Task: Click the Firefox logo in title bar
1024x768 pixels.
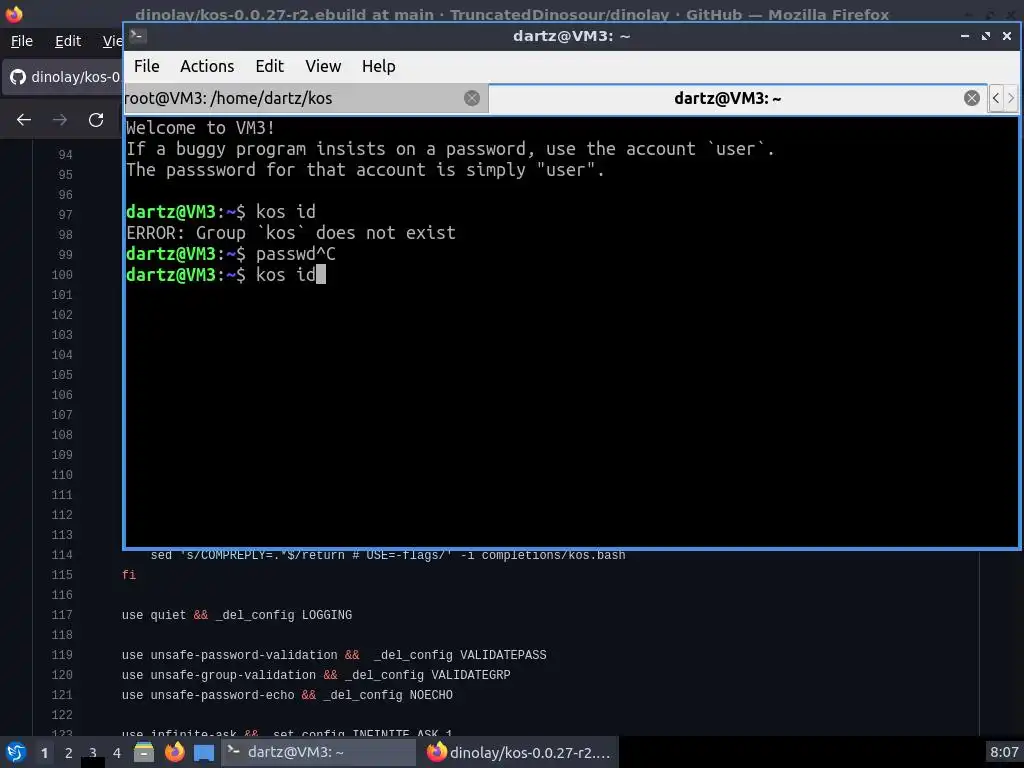Action: [x=14, y=14]
